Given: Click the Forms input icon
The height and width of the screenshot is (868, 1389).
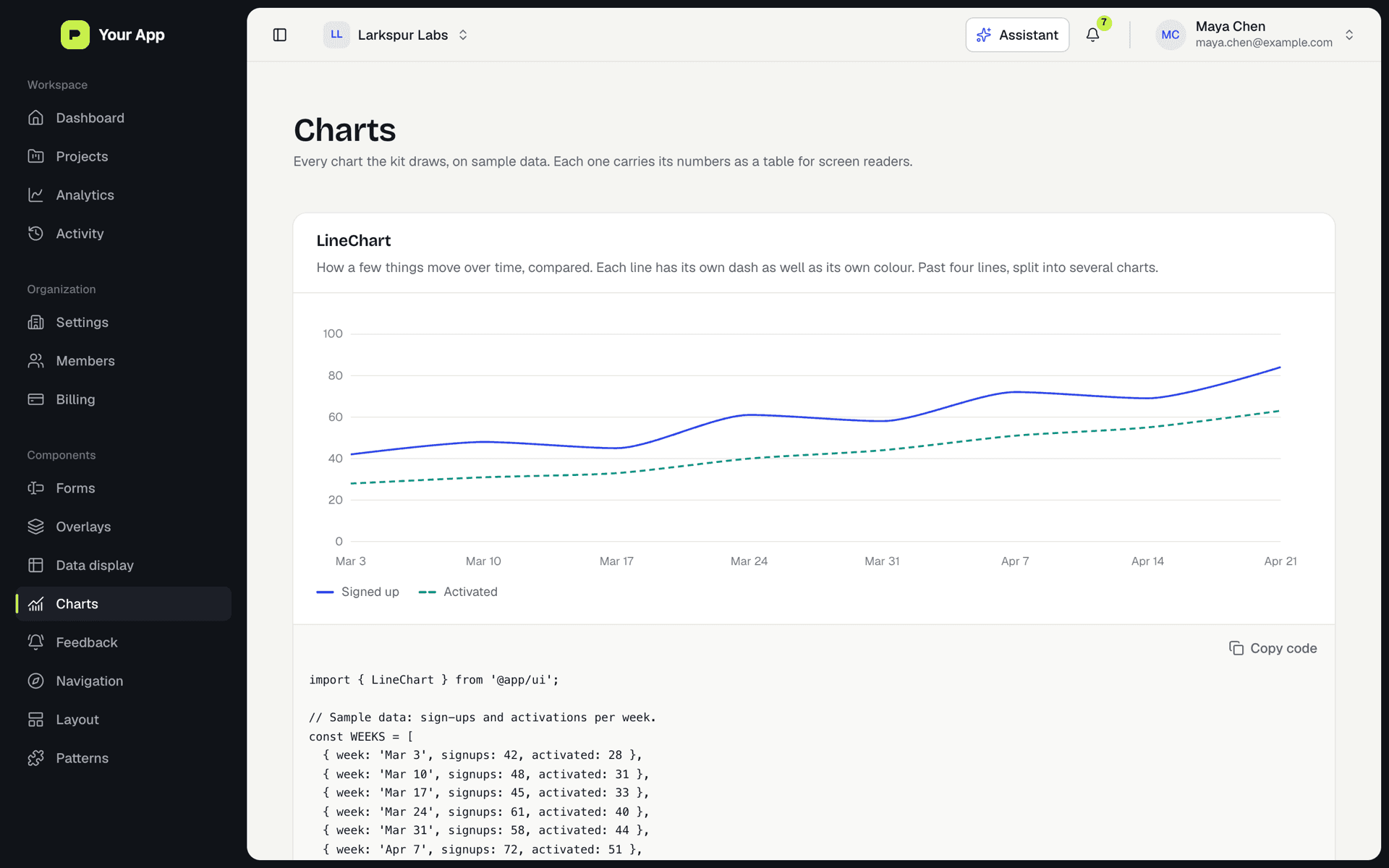Looking at the screenshot, I should click(x=35, y=488).
